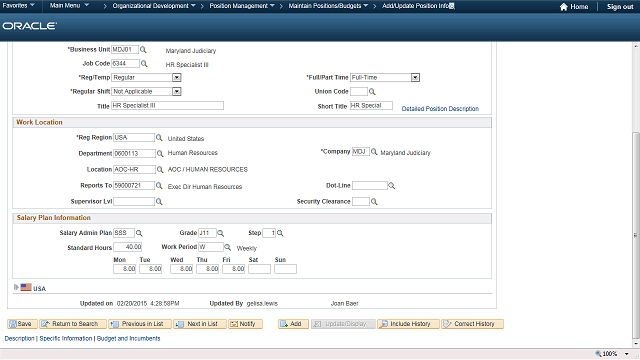This screenshot has width=640, height=360.
Task: Open the Regular Shift dropdown
Action: click(x=176, y=91)
